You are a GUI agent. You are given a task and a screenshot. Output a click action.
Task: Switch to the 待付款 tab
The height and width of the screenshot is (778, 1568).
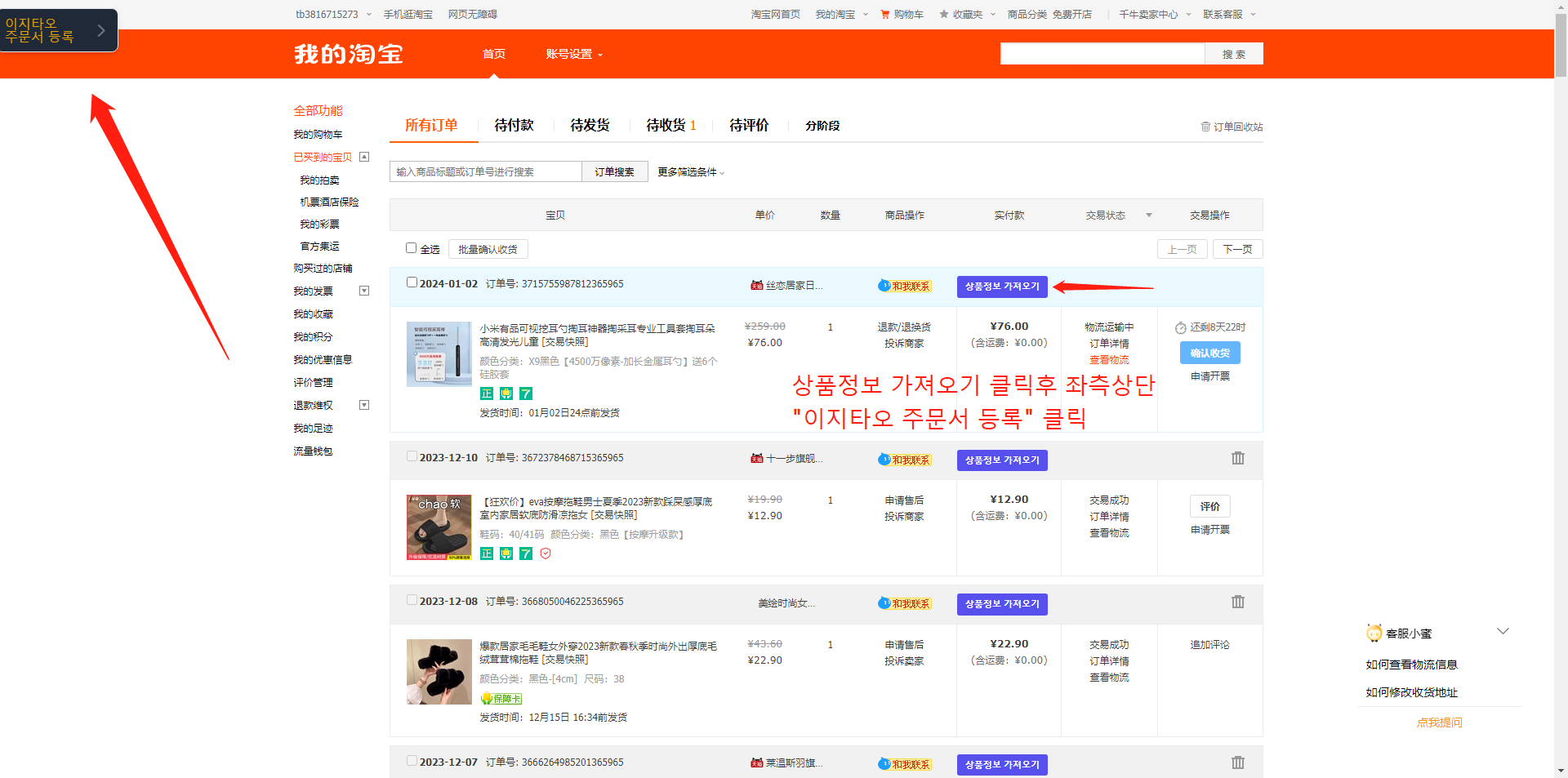pyautogui.click(x=514, y=125)
